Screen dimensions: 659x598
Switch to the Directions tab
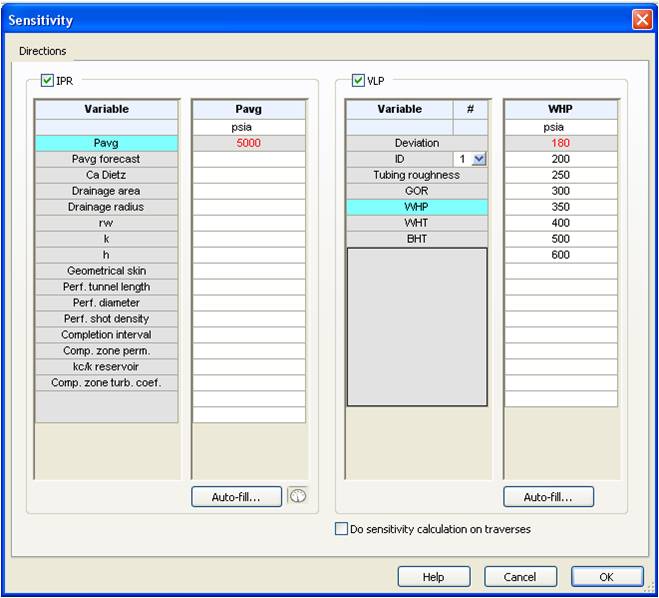coord(43,50)
